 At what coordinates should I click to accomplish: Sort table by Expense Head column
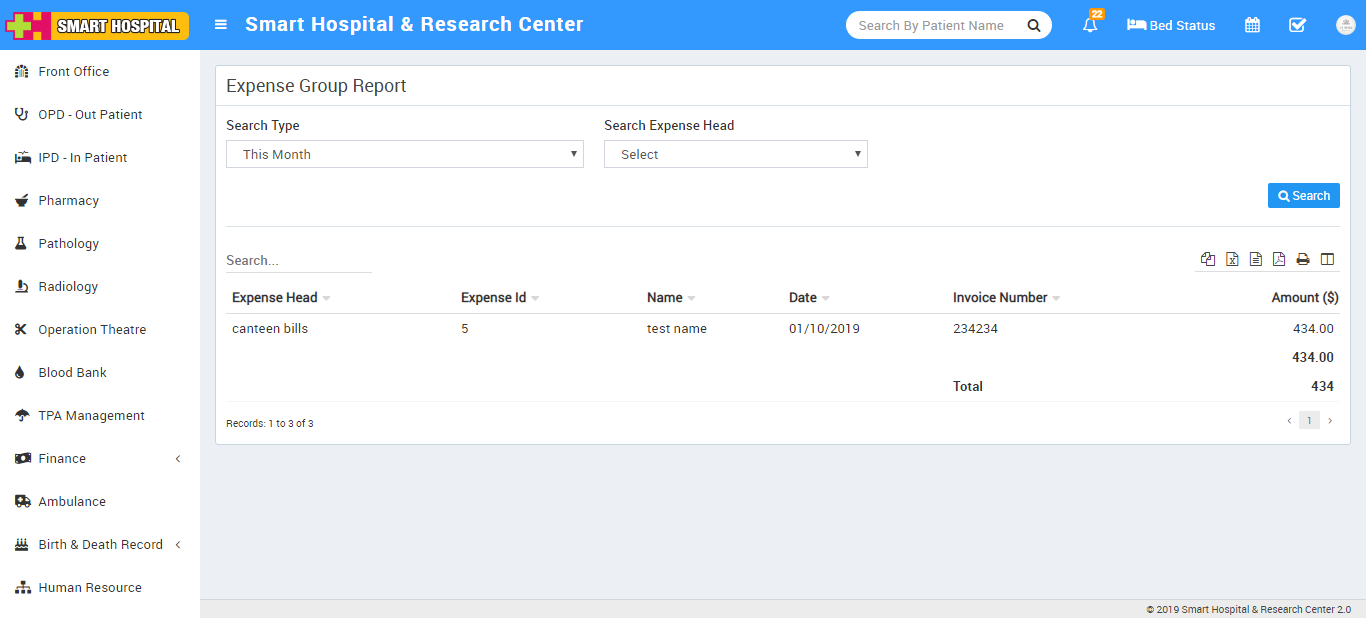pyautogui.click(x=275, y=297)
